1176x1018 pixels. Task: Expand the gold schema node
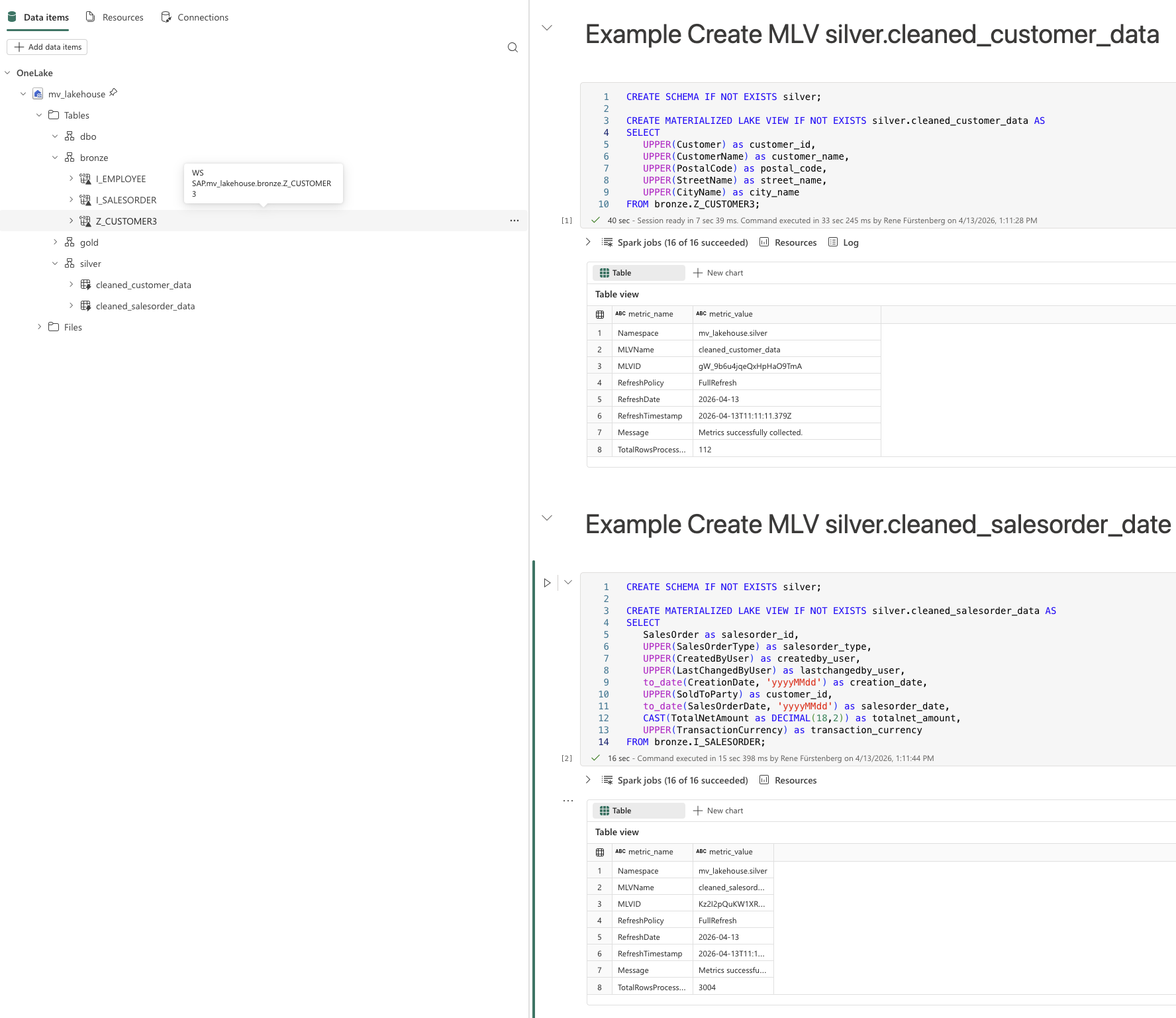(x=55, y=242)
